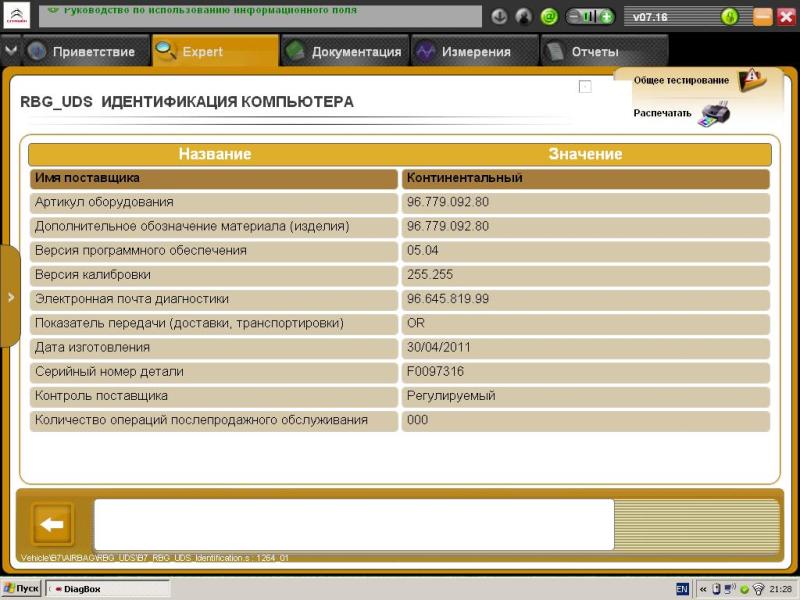This screenshot has width=800, height=600.
Task: Click the Отчеты document icon
Action: (555, 52)
